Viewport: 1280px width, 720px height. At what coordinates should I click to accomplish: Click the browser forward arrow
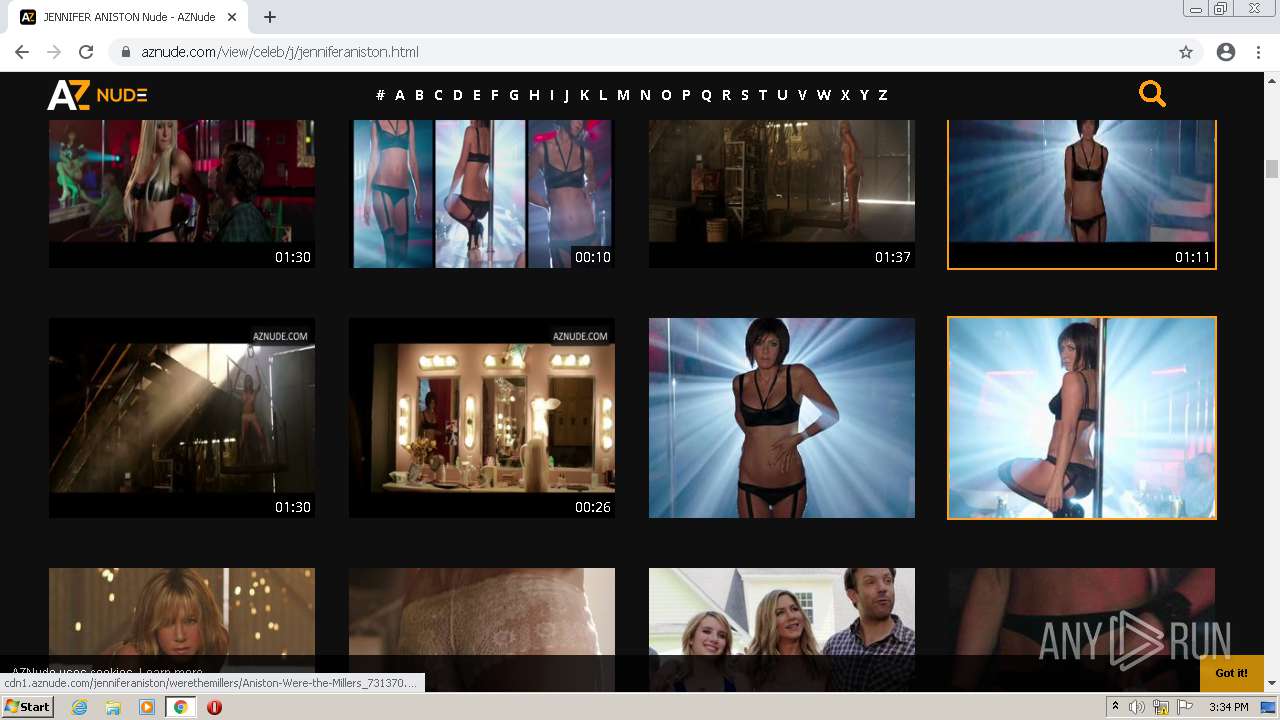[x=54, y=52]
